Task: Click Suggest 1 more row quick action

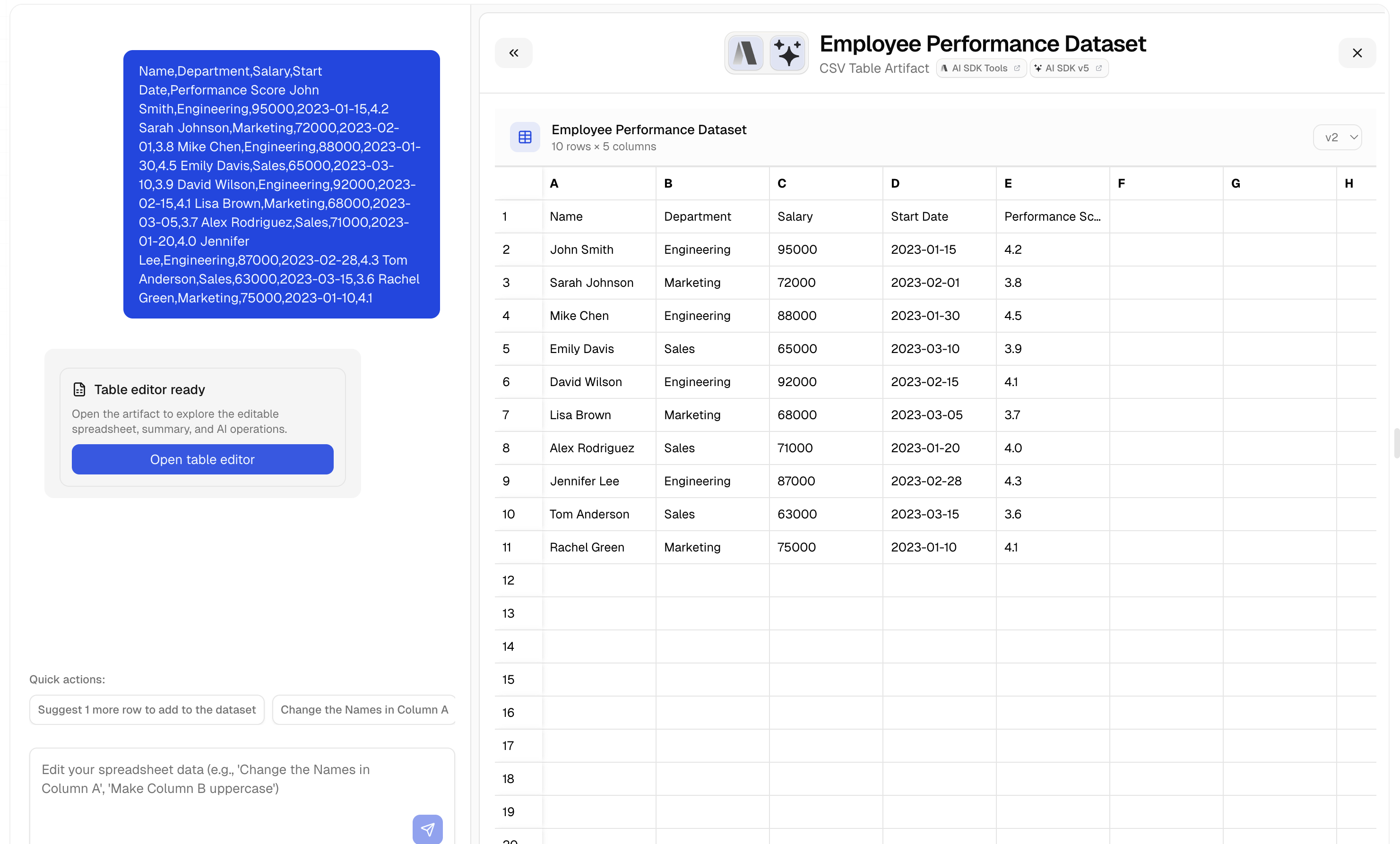Action: pos(147,709)
